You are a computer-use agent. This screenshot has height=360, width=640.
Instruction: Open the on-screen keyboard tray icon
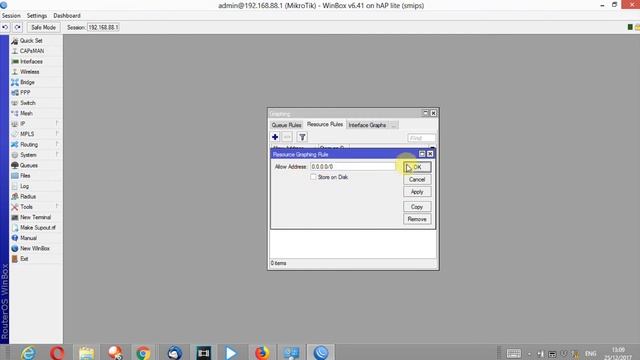(x=513, y=353)
